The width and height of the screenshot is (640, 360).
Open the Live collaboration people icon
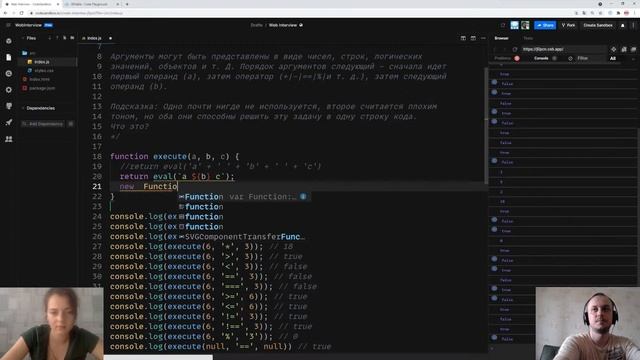pos(9,139)
